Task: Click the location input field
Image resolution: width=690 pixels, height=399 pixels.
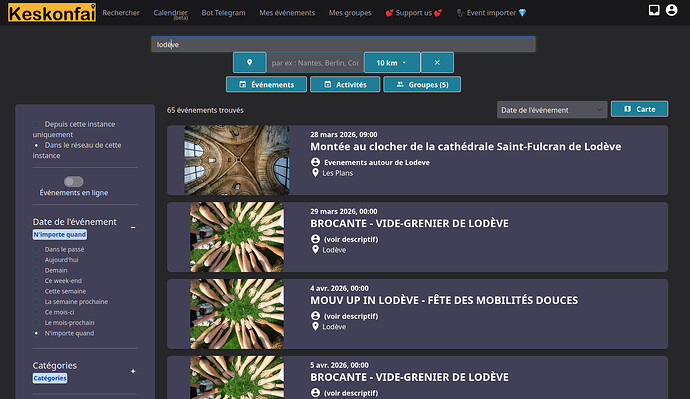Action: (x=315, y=62)
